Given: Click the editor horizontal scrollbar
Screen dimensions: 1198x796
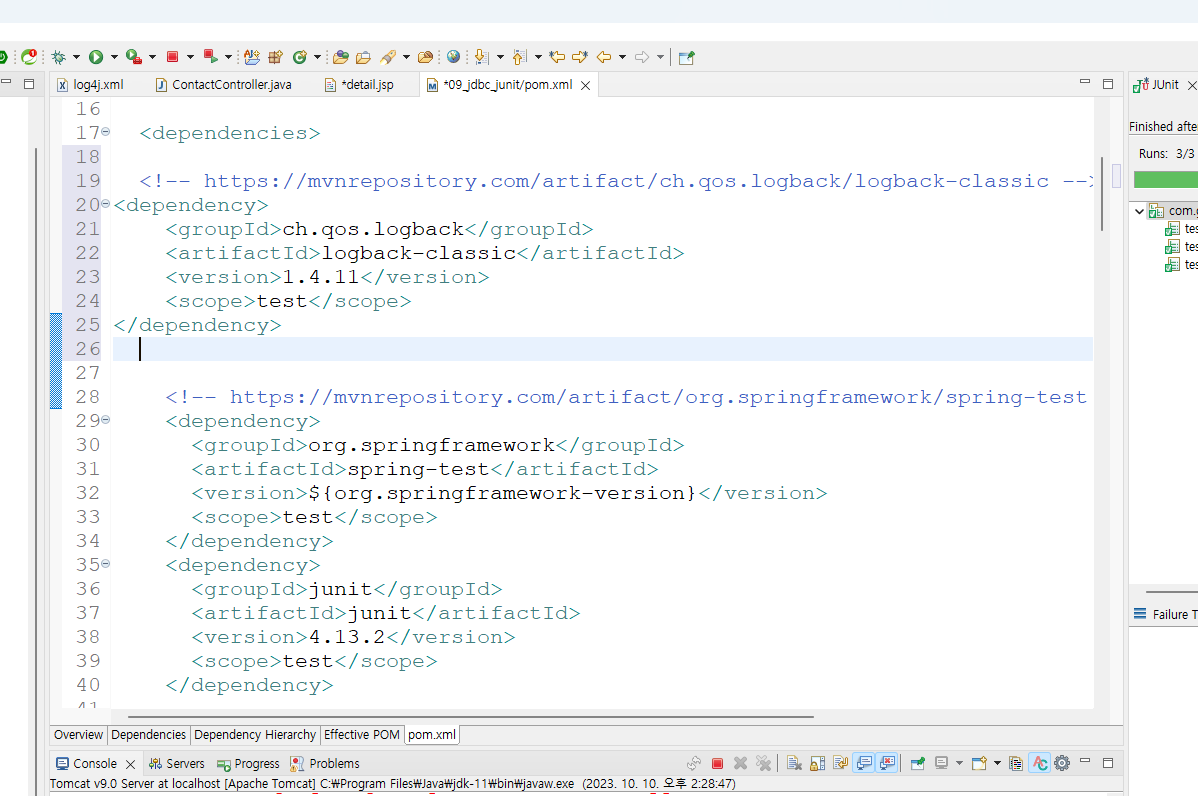Looking at the screenshot, I should [x=471, y=717].
